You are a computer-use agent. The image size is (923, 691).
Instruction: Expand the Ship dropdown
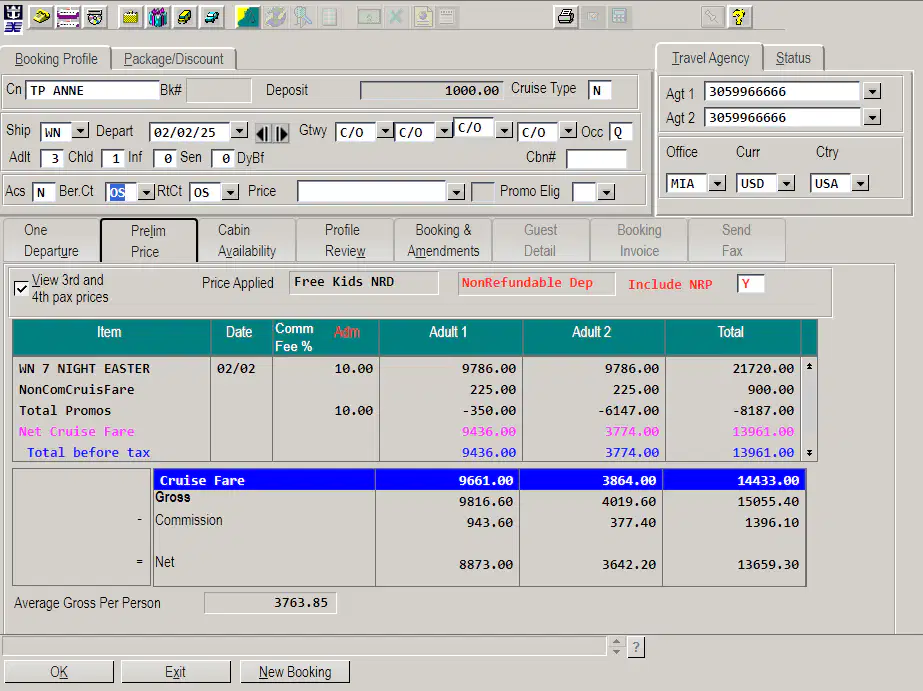click(80, 131)
